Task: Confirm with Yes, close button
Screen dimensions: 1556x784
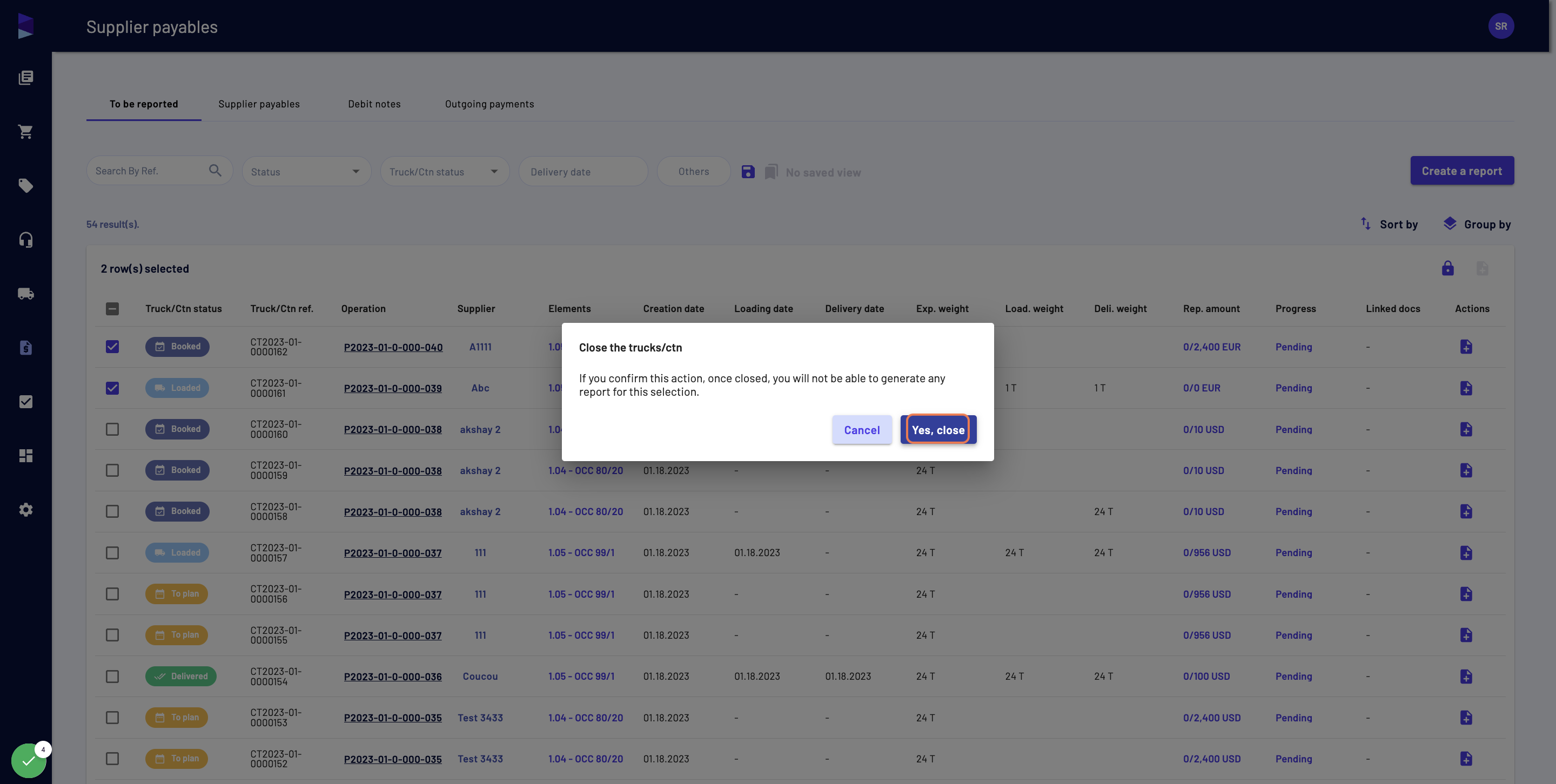Action: (x=938, y=430)
